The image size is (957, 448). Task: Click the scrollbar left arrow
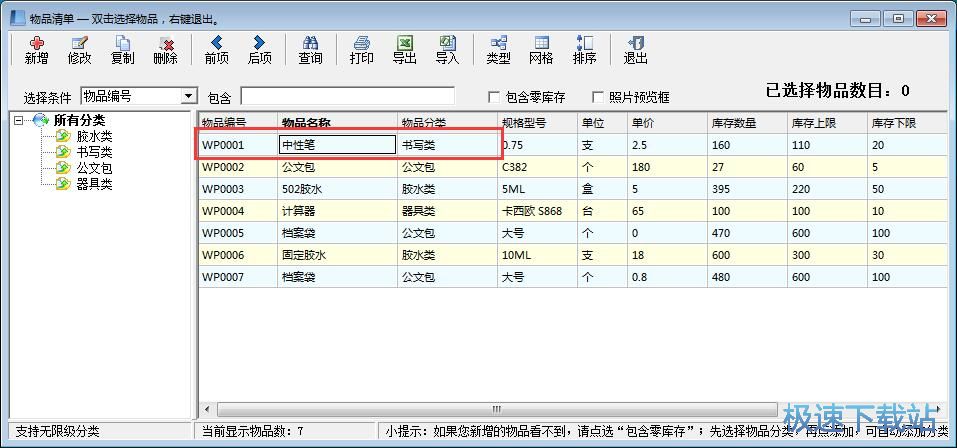(208, 409)
